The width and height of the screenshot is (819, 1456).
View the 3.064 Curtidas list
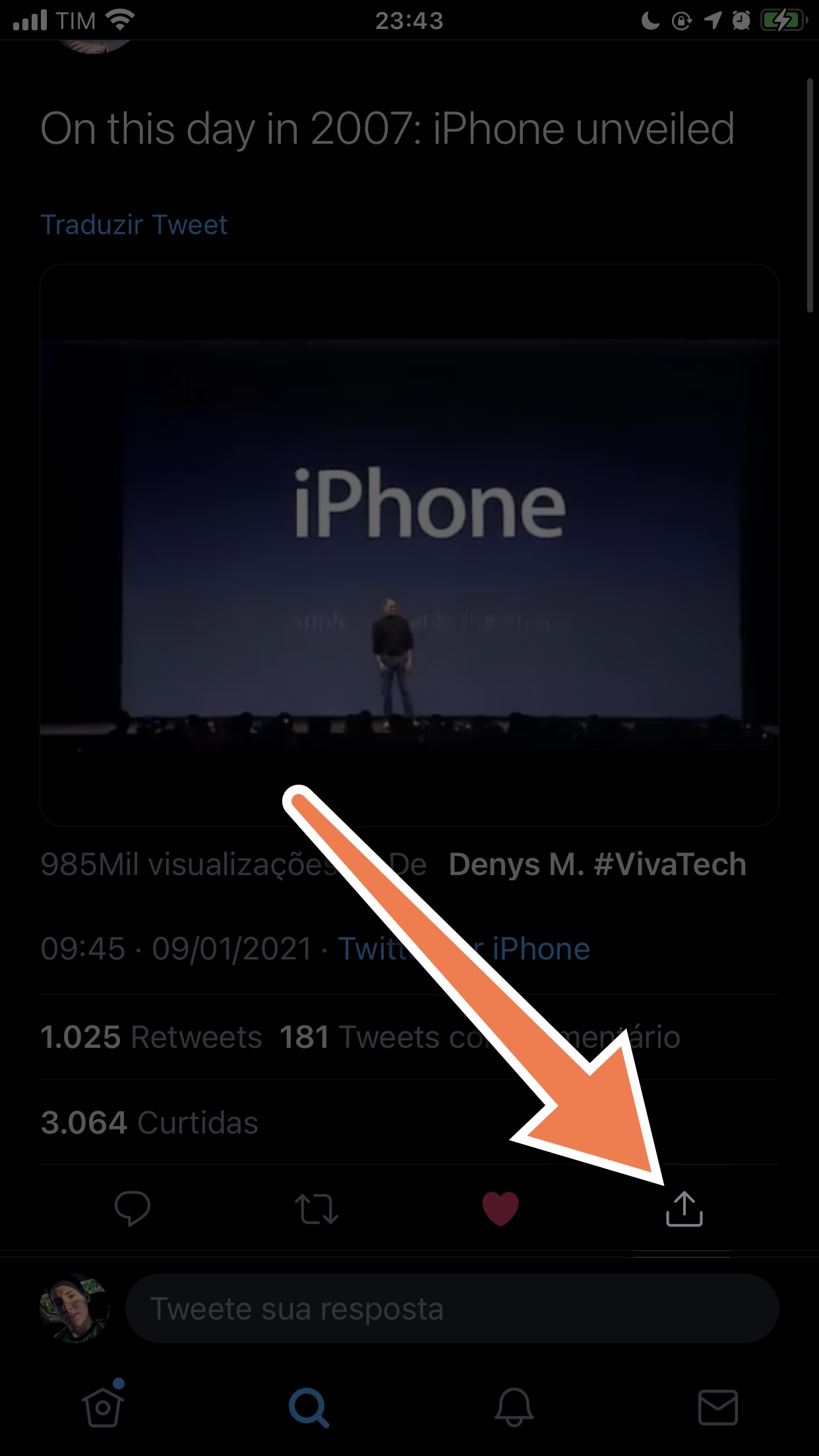pyautogui.click(x=149, y=1122)
